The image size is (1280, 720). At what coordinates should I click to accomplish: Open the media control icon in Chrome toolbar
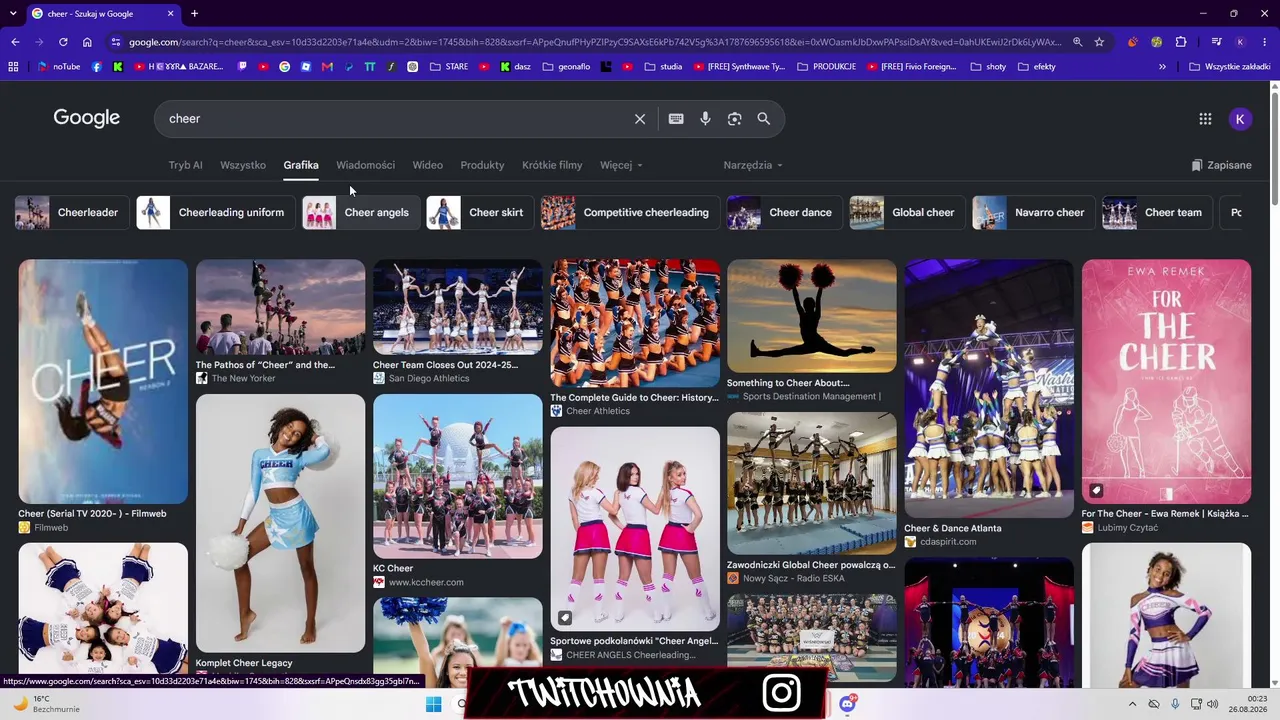[1216, 42]
